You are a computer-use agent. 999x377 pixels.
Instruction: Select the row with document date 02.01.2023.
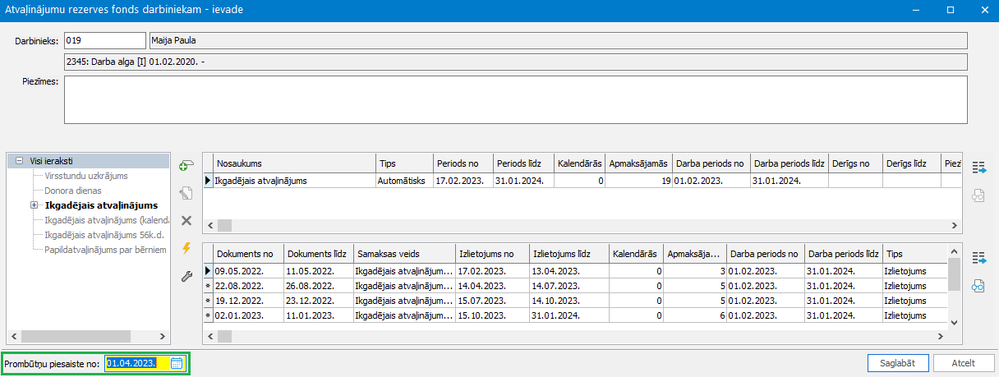click(x=575, y=315)
